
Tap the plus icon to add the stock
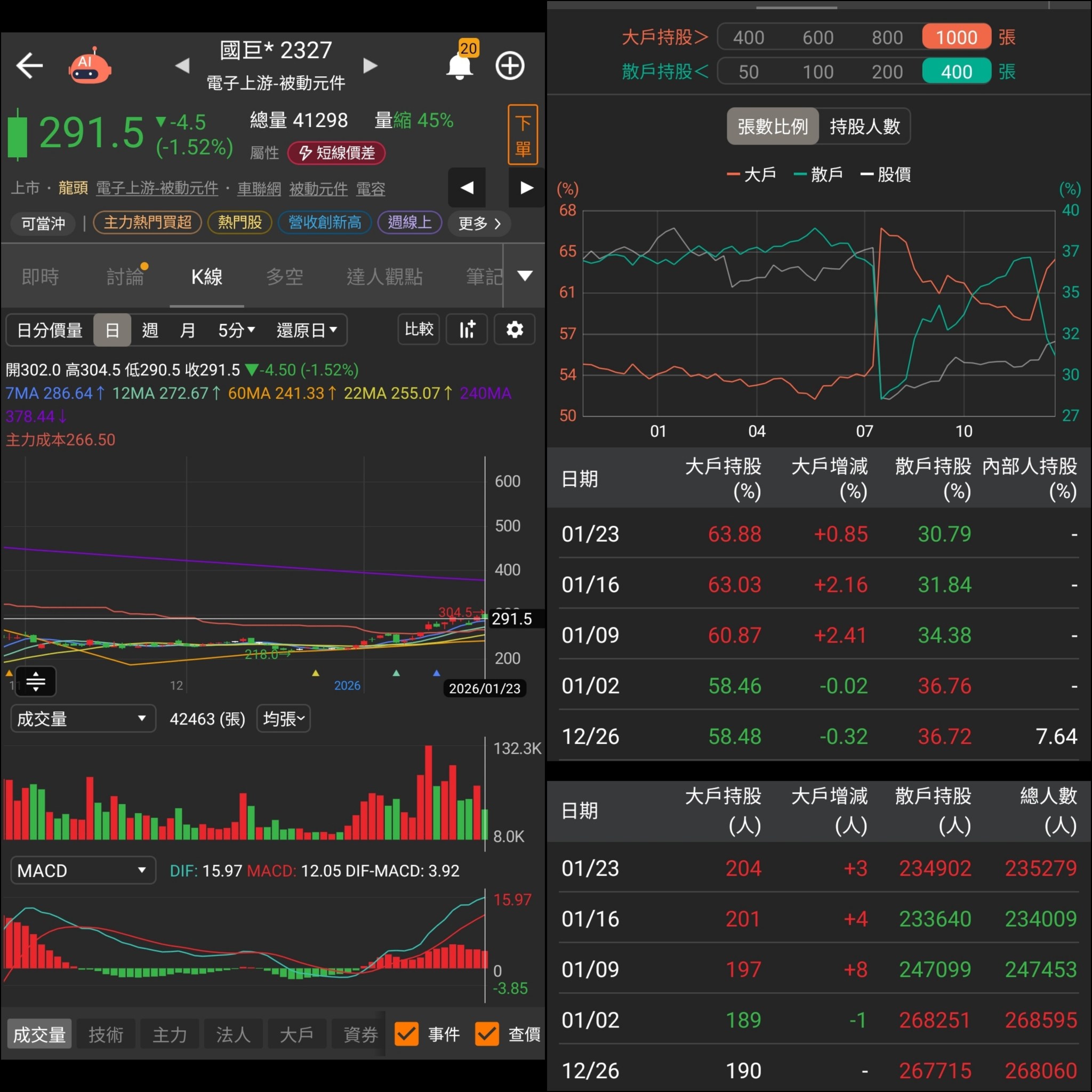tap(509, 65)
